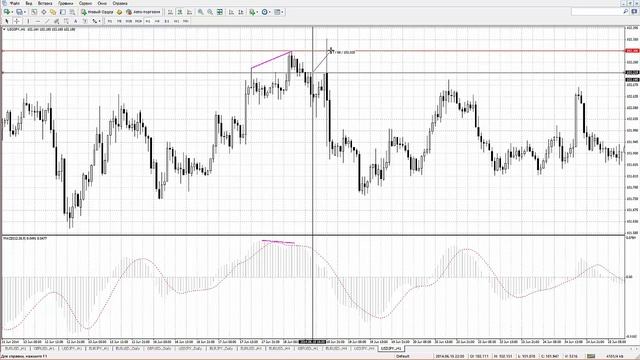
Task: Switch chart to line chart mode
Action: (x=189, y=12)
